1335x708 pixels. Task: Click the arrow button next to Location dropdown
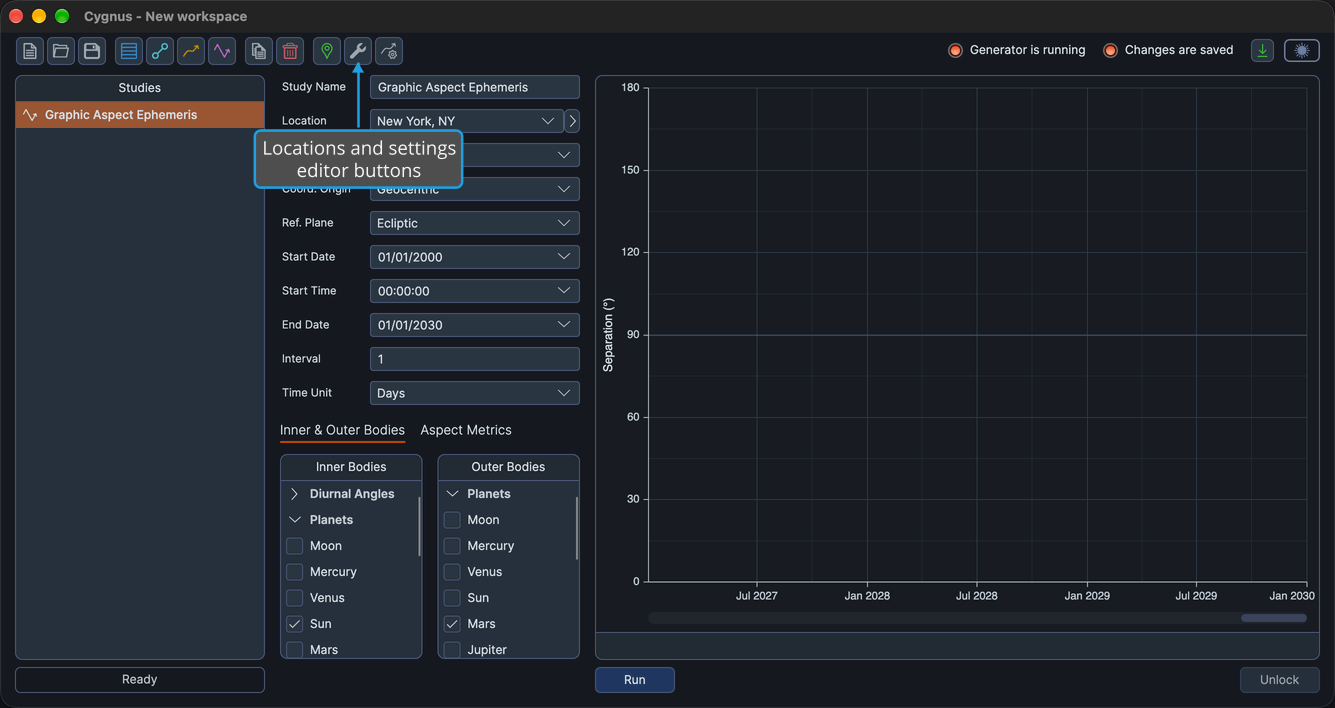tap(572, 121)
